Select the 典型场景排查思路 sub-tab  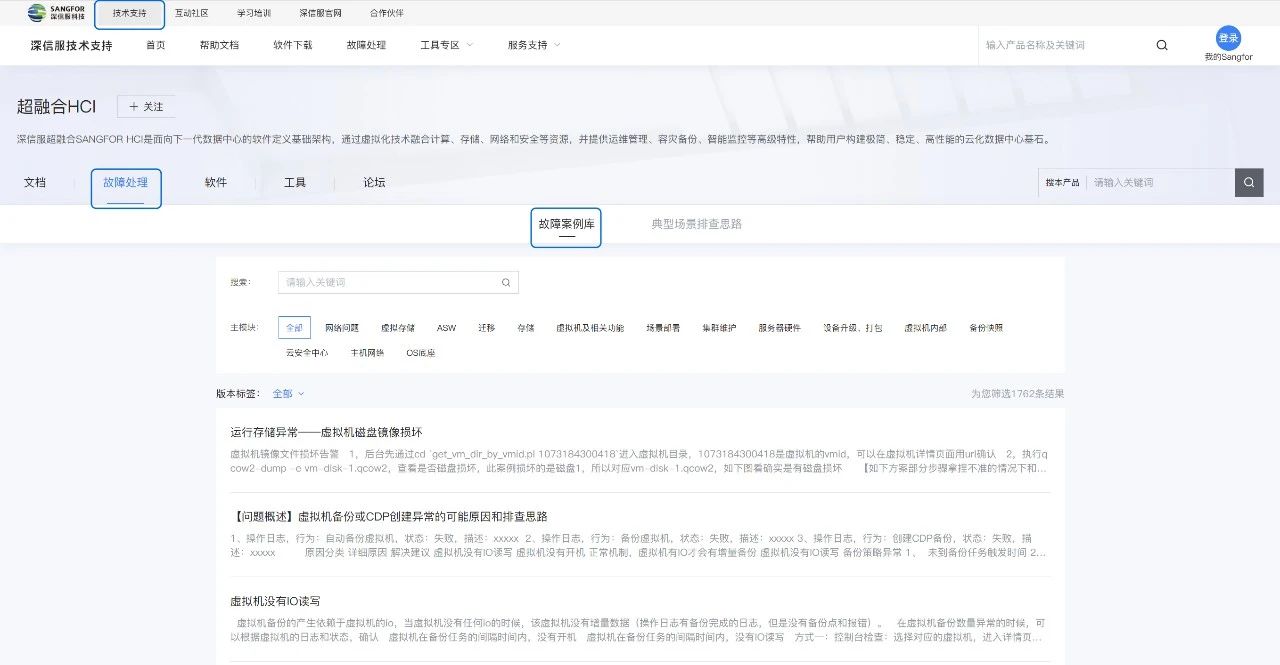(x=697, y=224)
